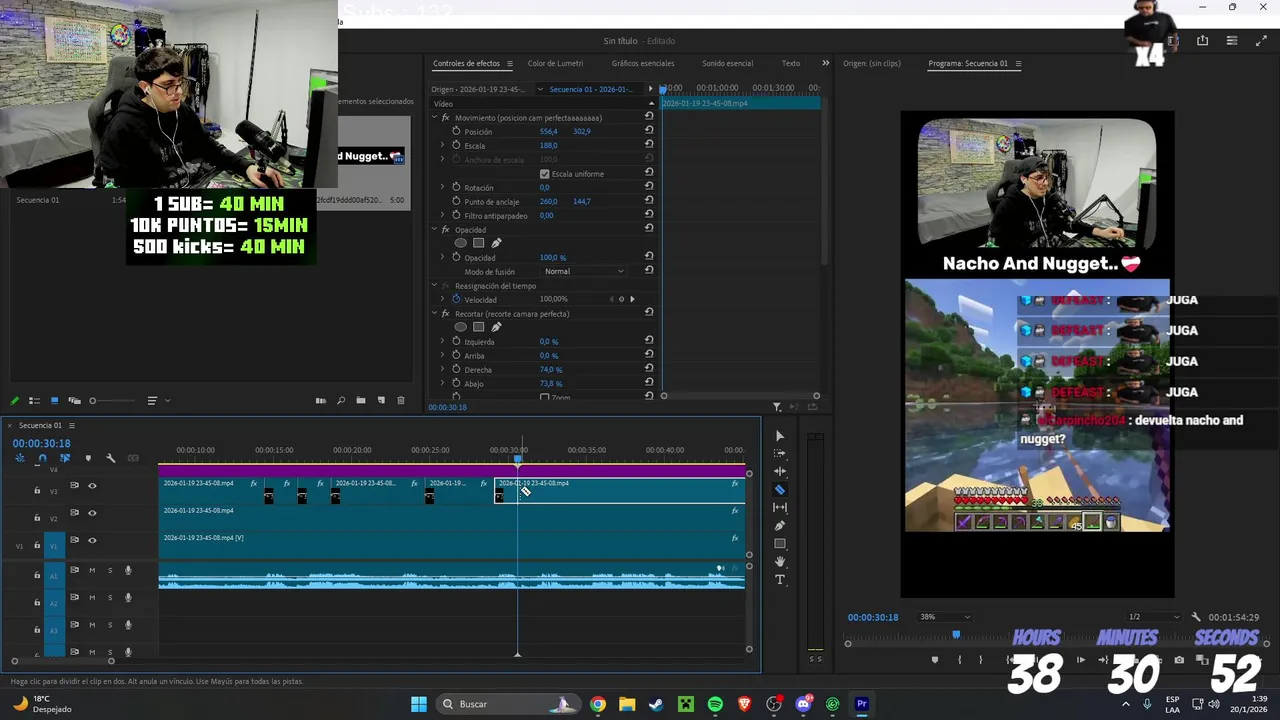
Task: Switch to the Sonido esencial tab
Action: pos(727,63)
